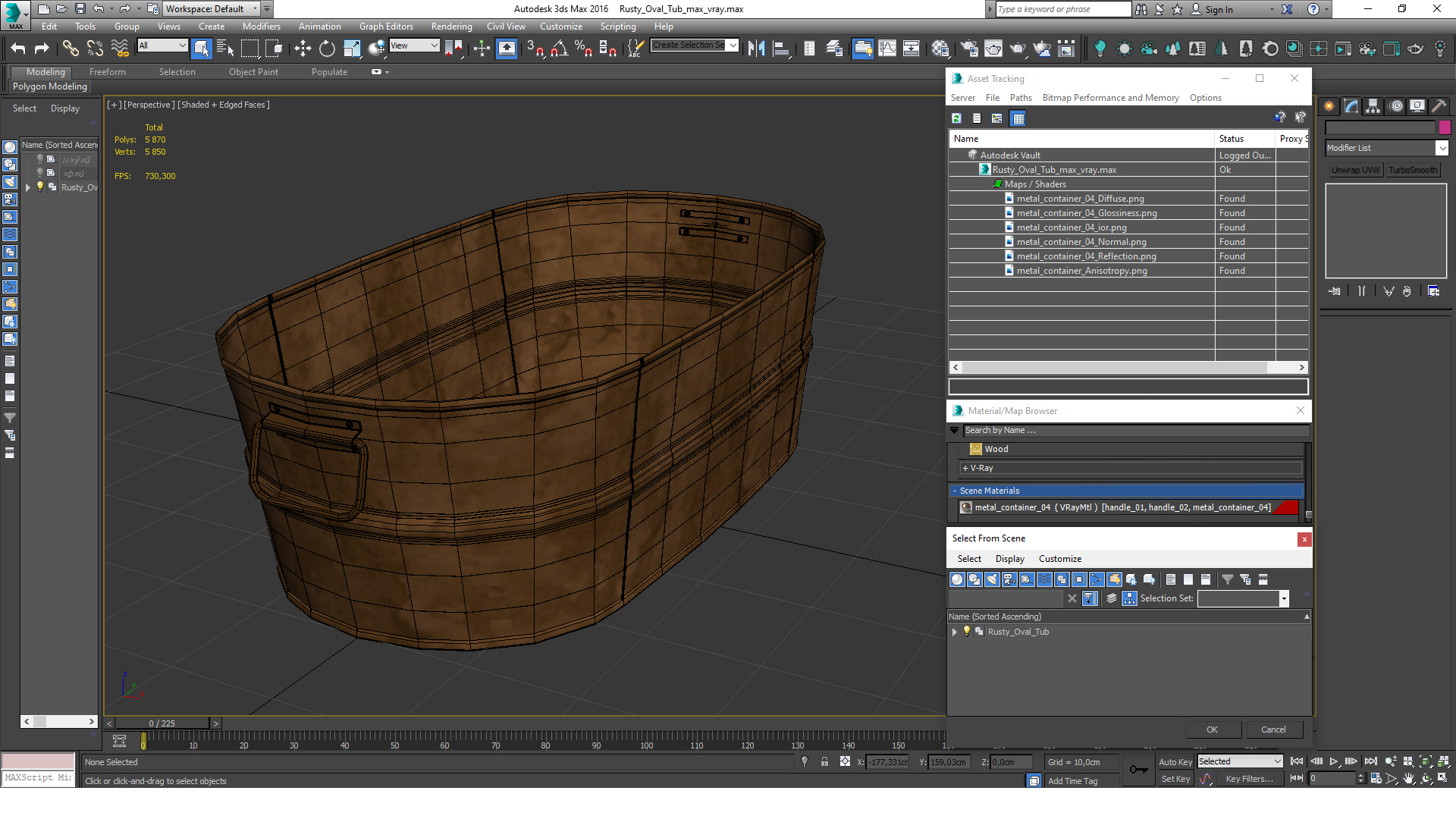Activate the Unlink Selection tool
Viewport: 1456px width, 819px height.
(95, 49)
